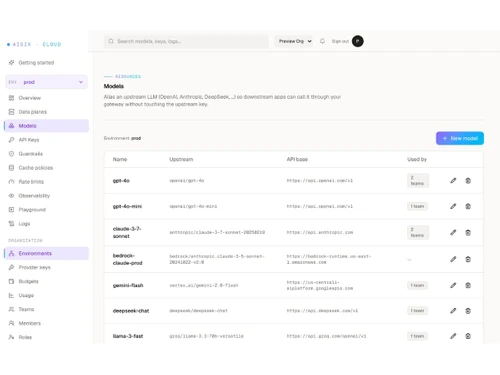Delete the bedrock-claude-prod model
This screenshot has width=500, height=375.
click(x=468, y=259)
